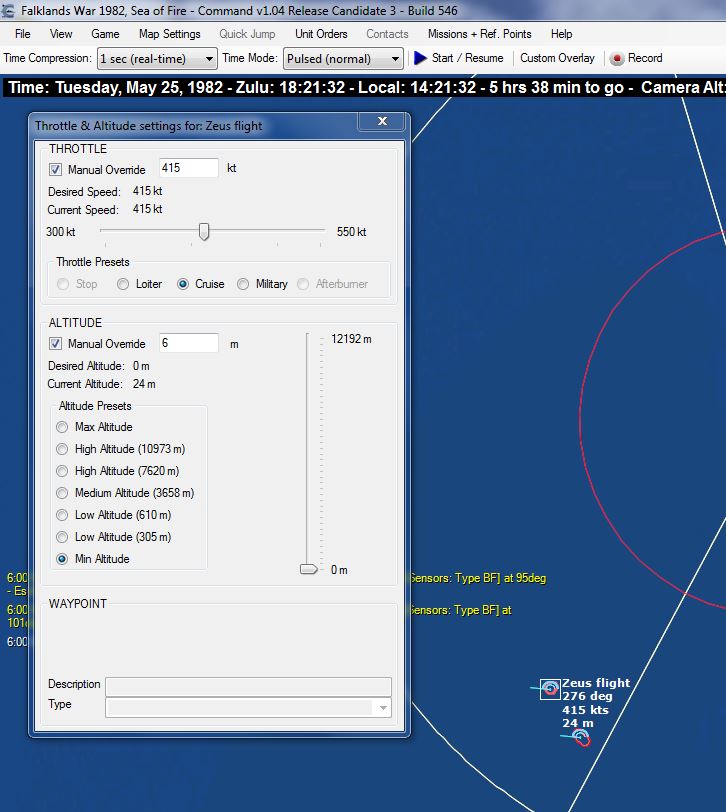Screen dimensions: 726x812
Task: Select the red circled aircraft contact below Zeus flight
Action: click(582, 737)
